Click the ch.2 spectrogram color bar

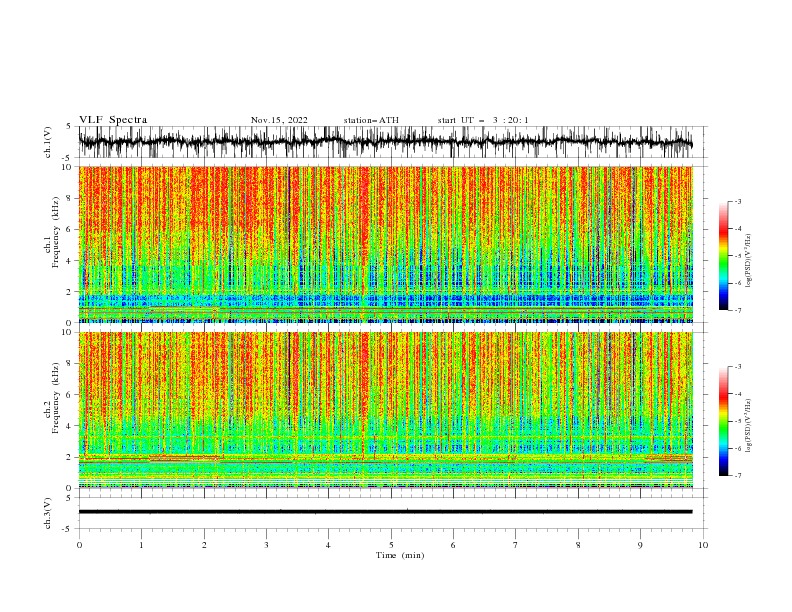(x=723, y=421)
